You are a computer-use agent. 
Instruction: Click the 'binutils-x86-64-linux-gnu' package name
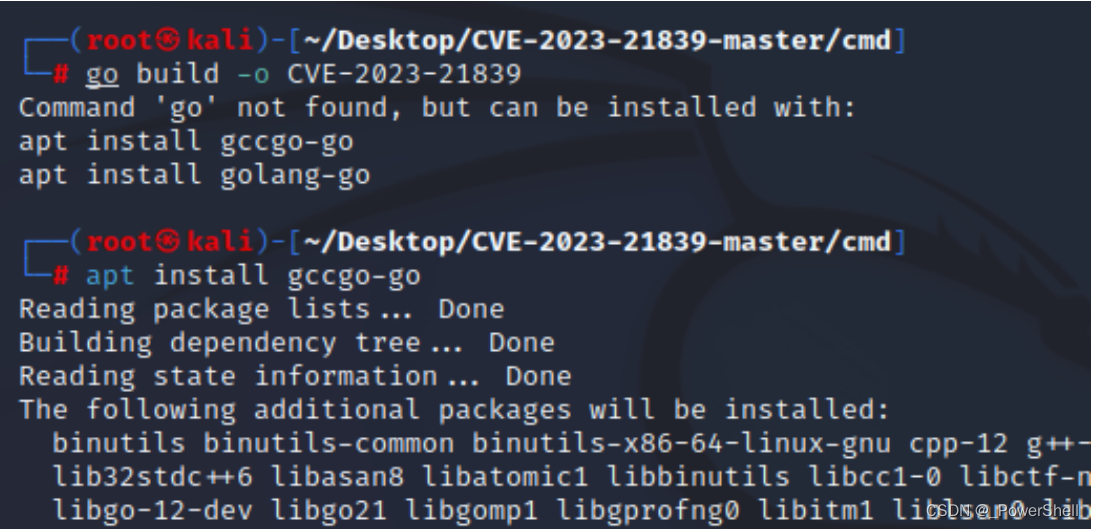click(681, 443)
